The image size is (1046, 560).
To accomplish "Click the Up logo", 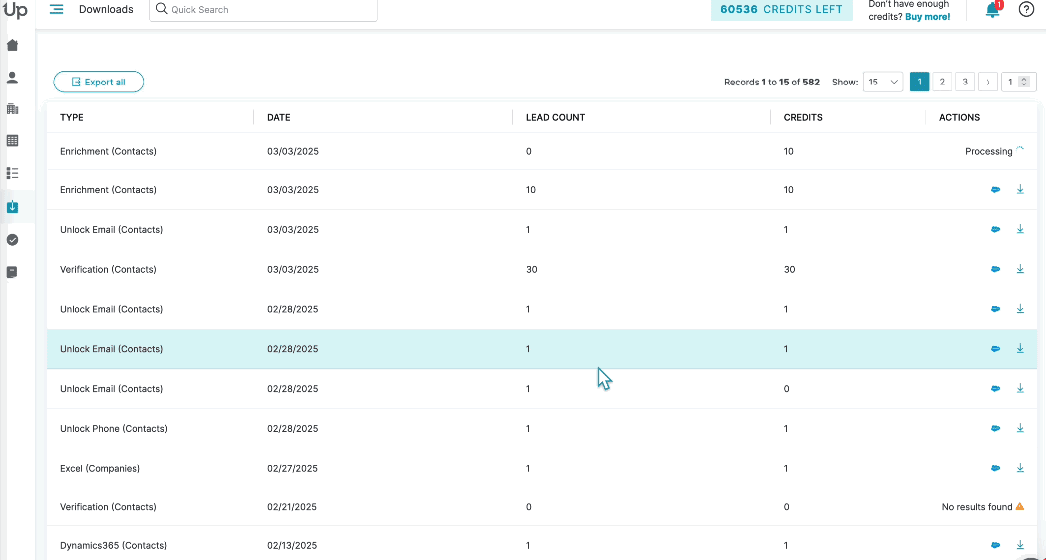I will [x=15, y=10].
